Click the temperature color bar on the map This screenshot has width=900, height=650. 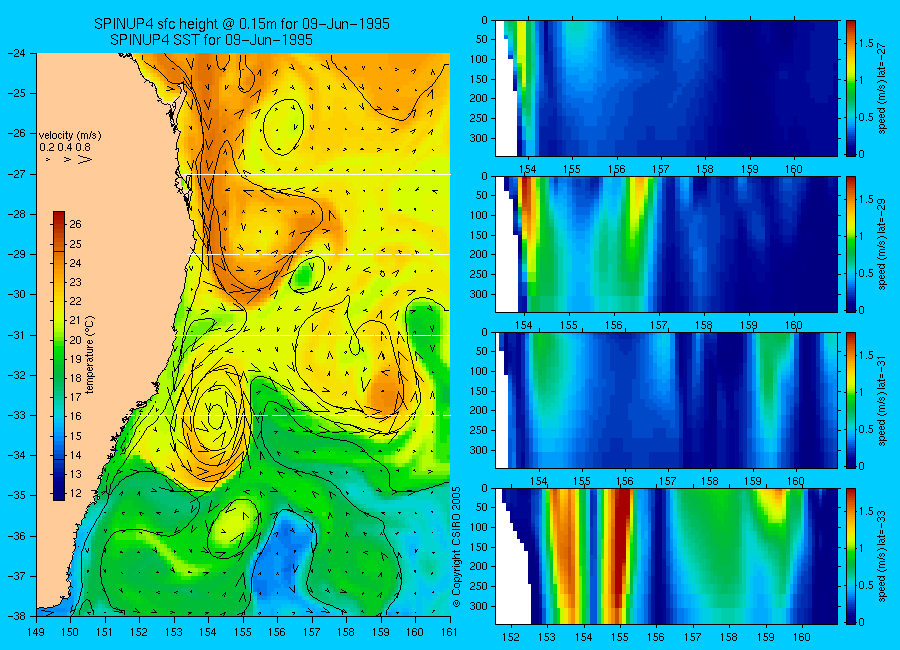click(x=59, y=356)
